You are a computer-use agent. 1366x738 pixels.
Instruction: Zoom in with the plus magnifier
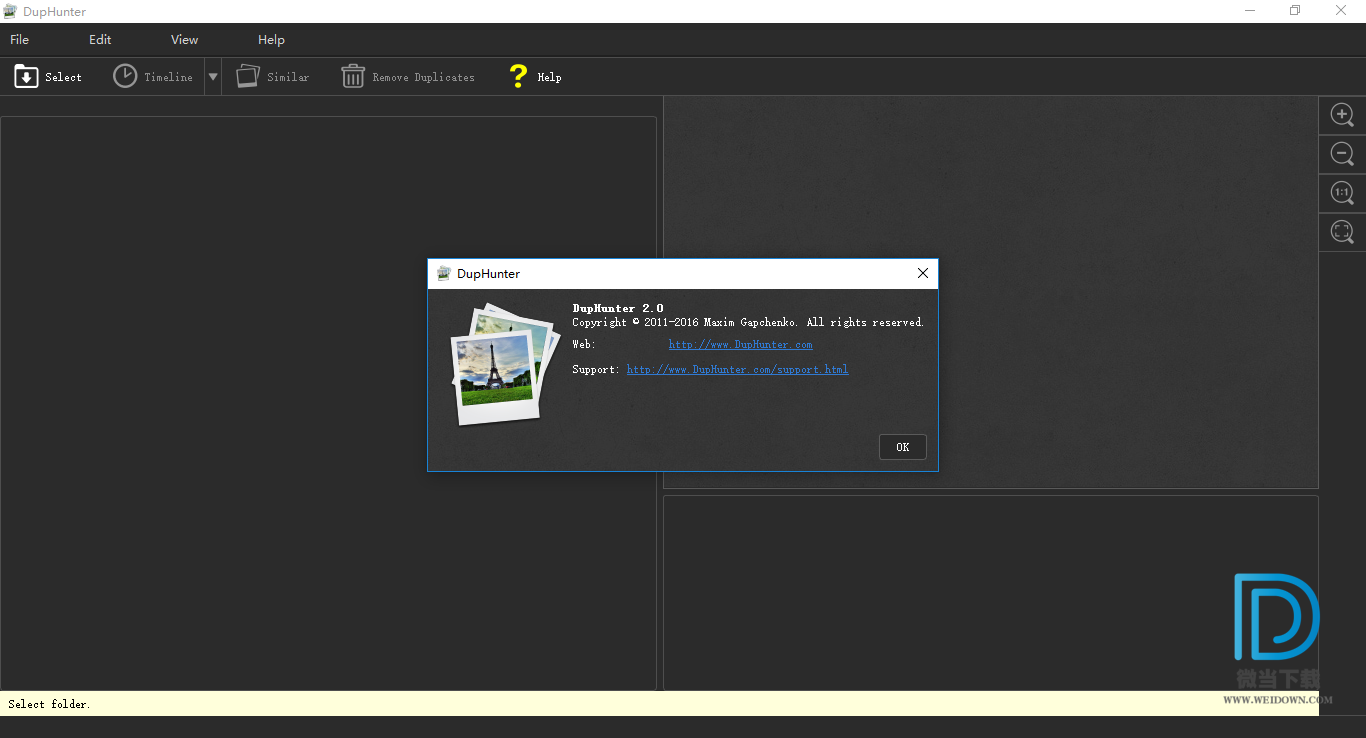point(1342,115)
